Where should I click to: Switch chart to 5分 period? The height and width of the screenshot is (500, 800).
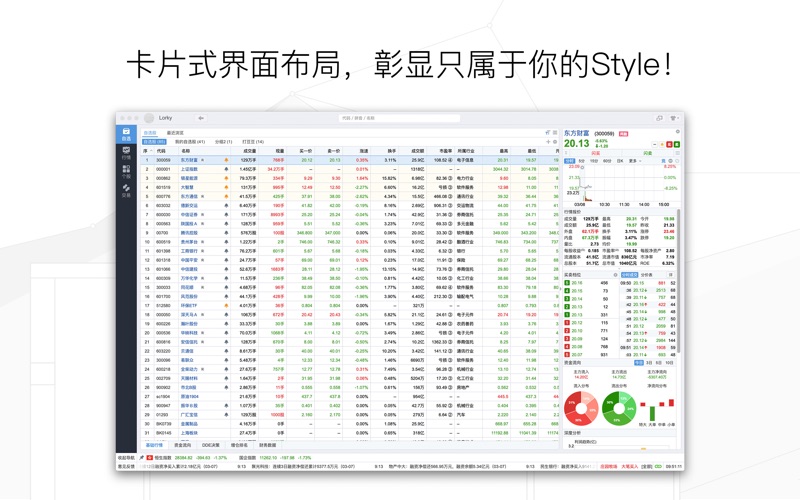[582, 161]
